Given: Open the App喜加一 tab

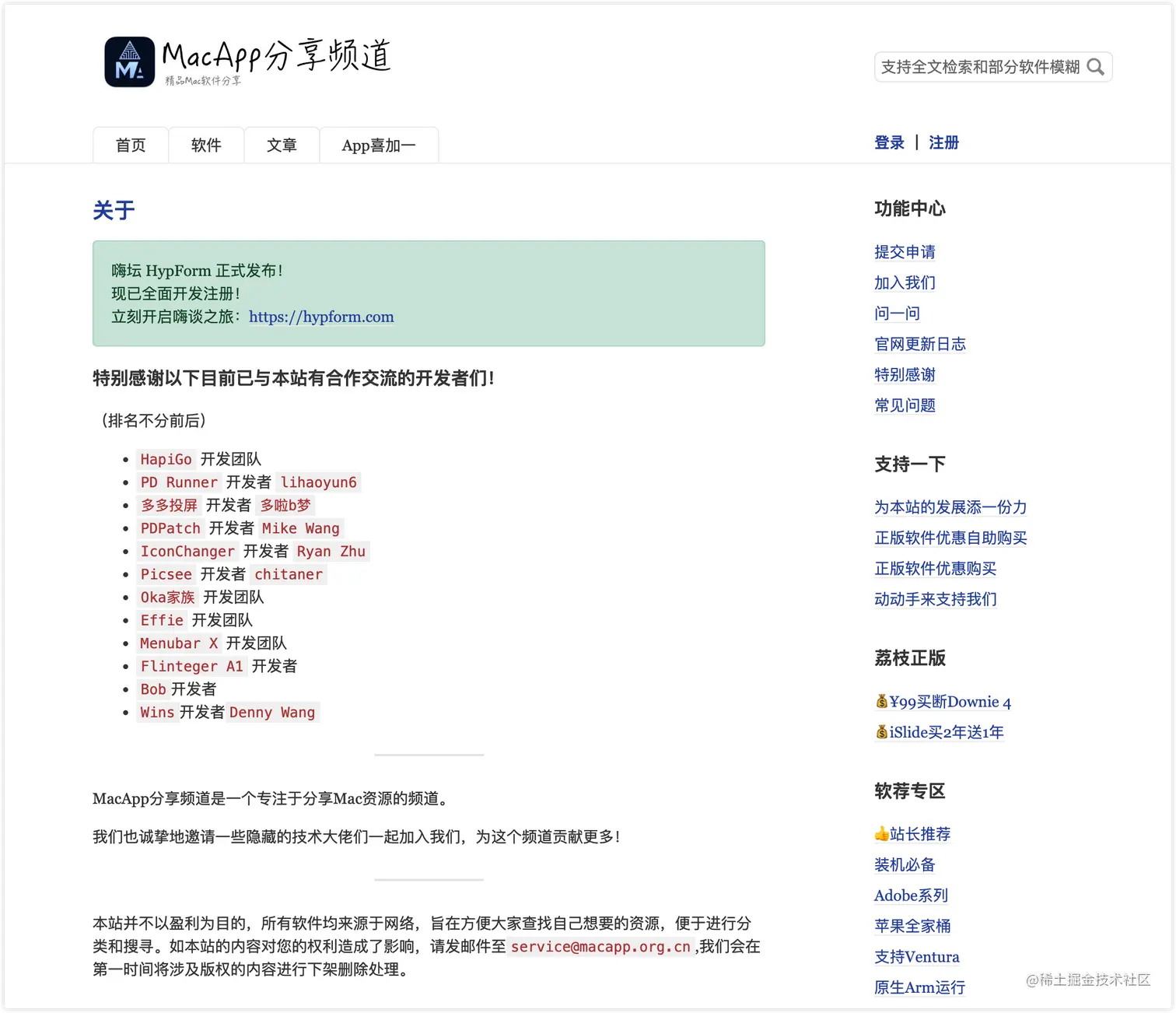Looking at the screenshot, I should (x=379, y=145).
